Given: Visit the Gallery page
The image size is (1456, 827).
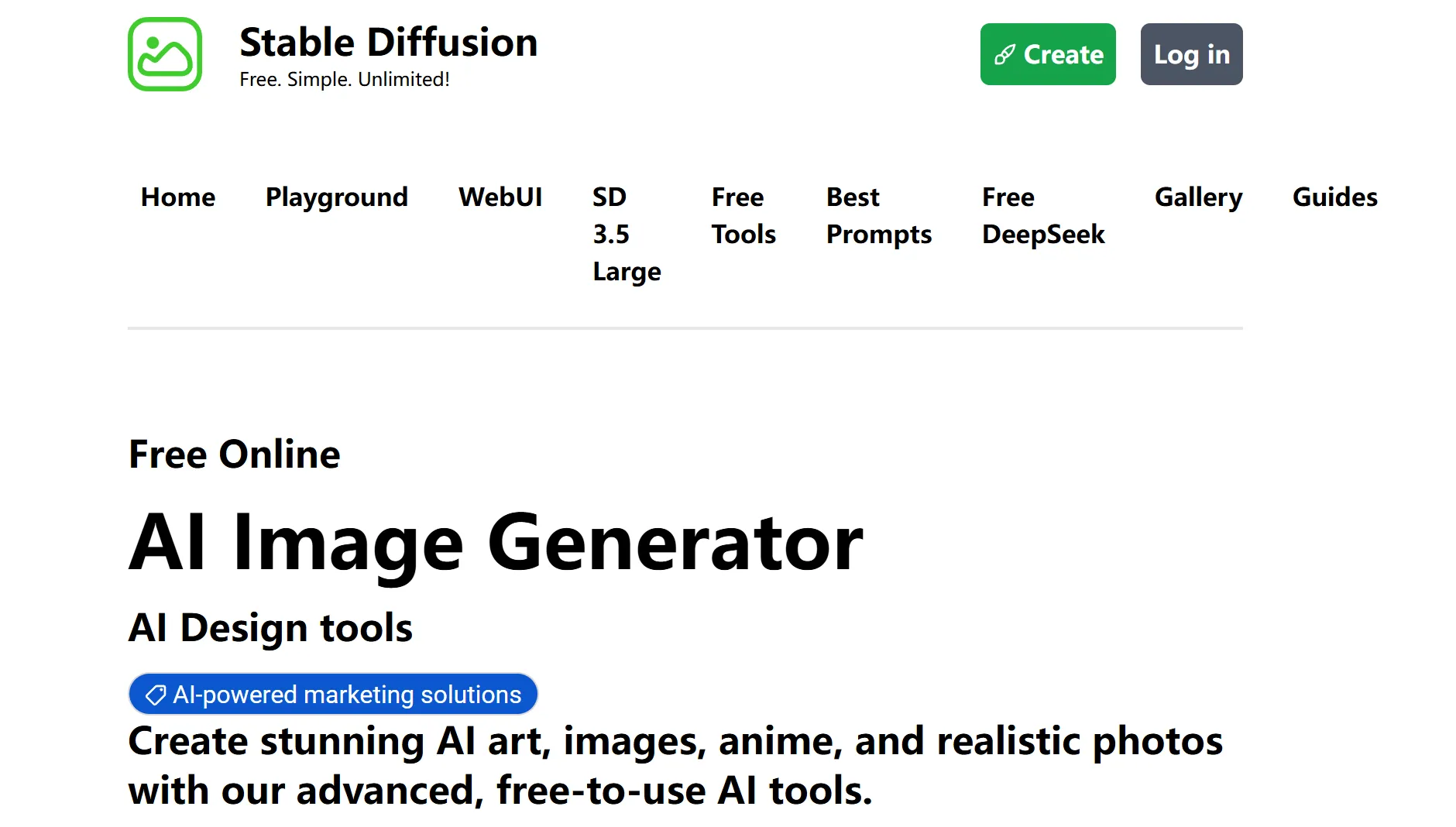Looking at the screenshot, I should pyautogui.click(x=1198, y=197).
